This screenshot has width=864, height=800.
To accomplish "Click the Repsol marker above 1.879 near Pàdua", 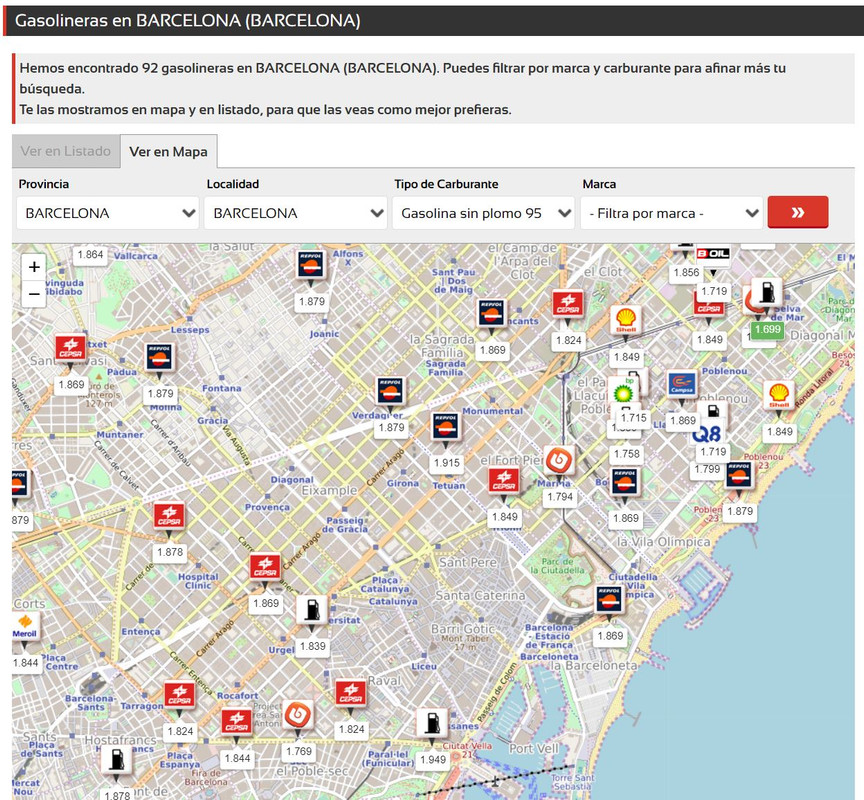I will (160, 356).
